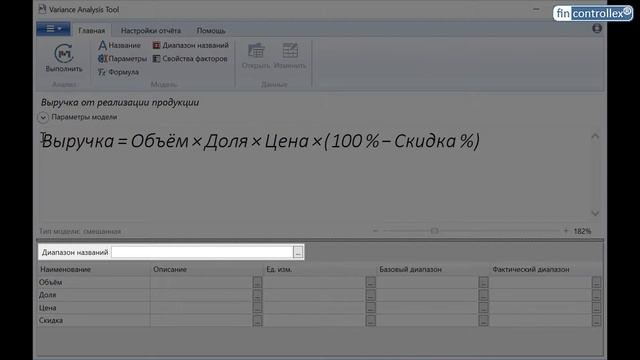The height and width of the screenshot is (360, 640).
Task: Click the Описание cell for Объём
Action: coord(202,282)
